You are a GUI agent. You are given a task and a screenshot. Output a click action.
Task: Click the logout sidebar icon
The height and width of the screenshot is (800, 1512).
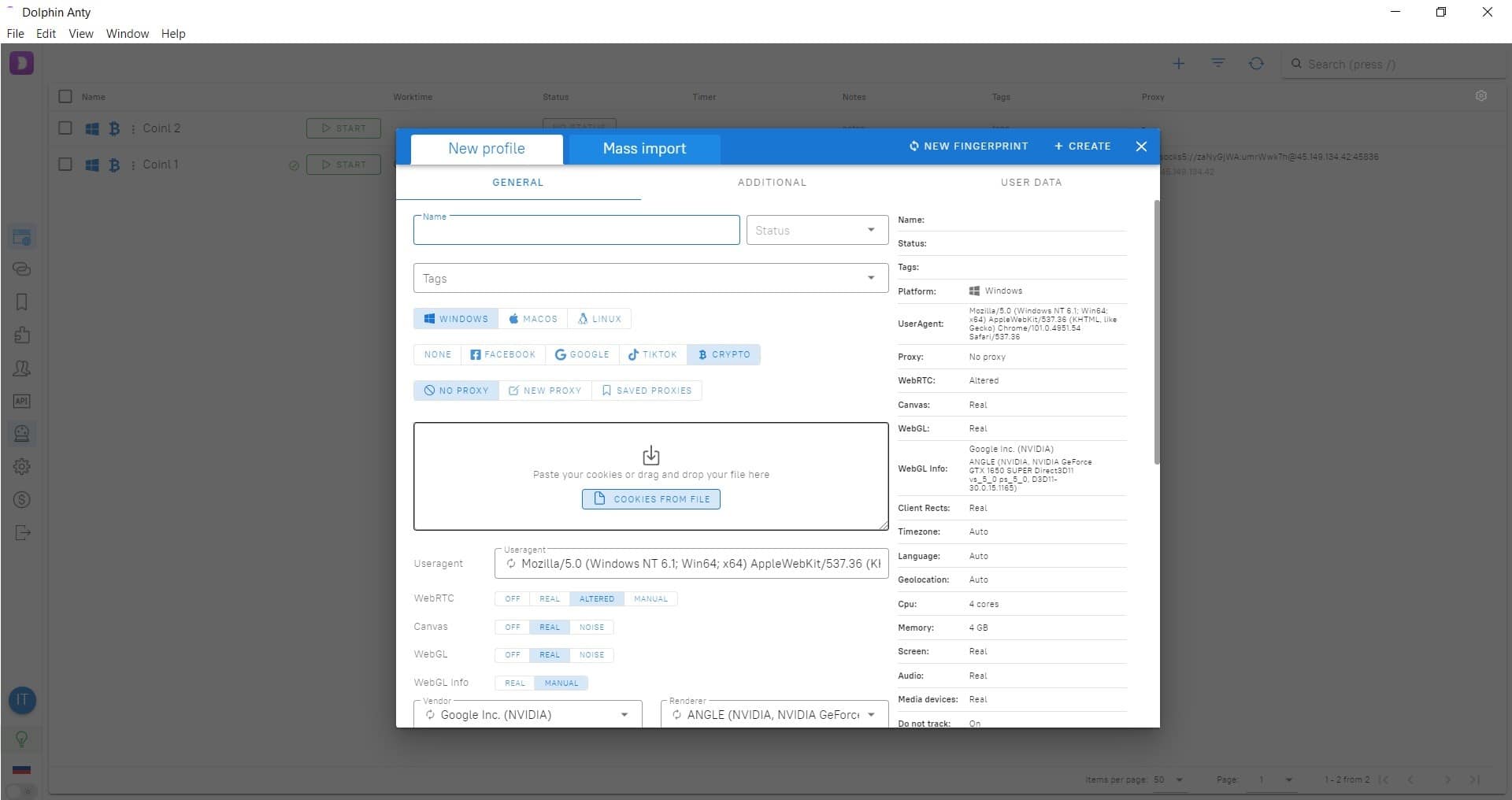pyautogui.click(x=22, y=533)
